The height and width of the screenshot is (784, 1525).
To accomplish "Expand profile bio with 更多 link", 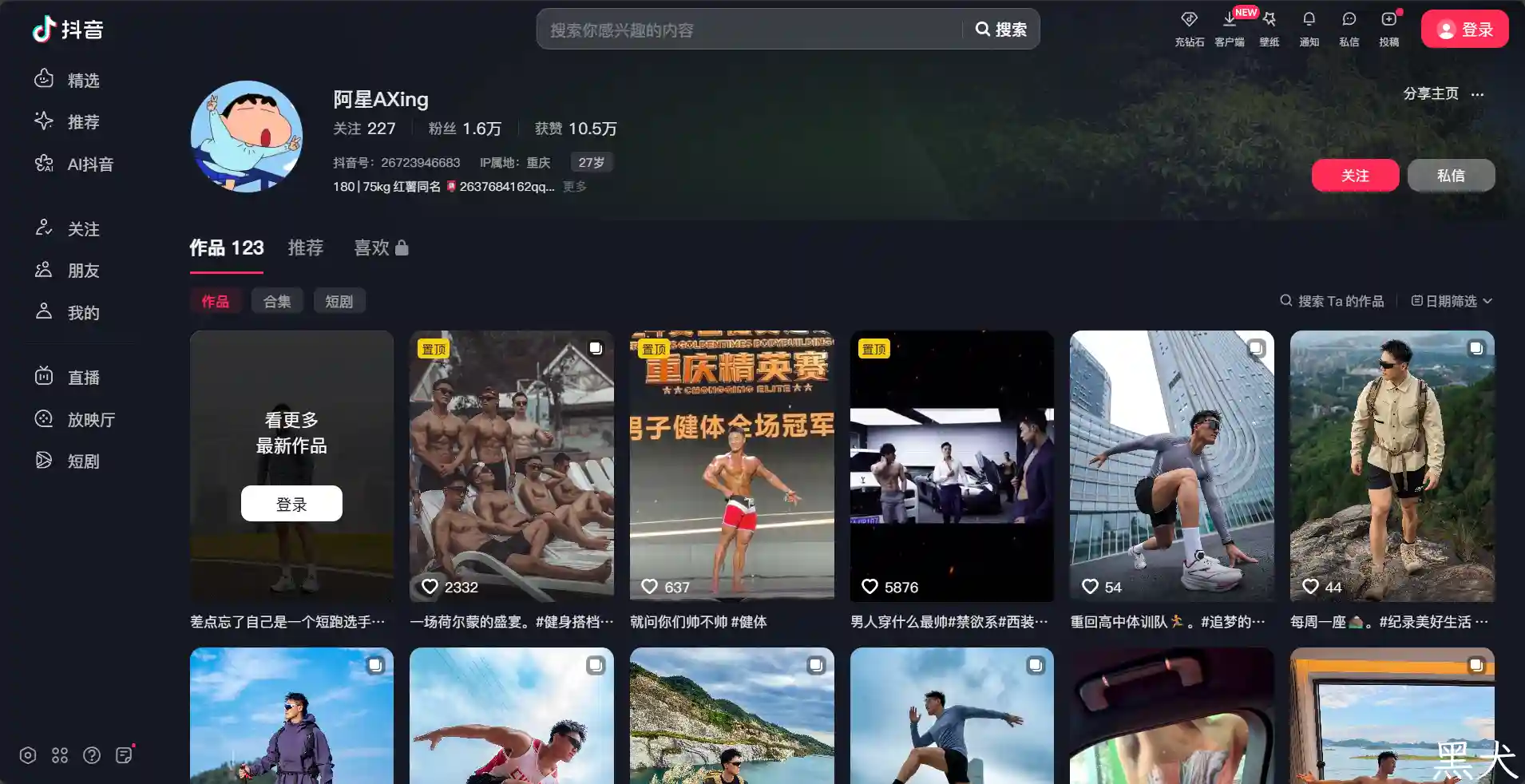I will 574,186.
